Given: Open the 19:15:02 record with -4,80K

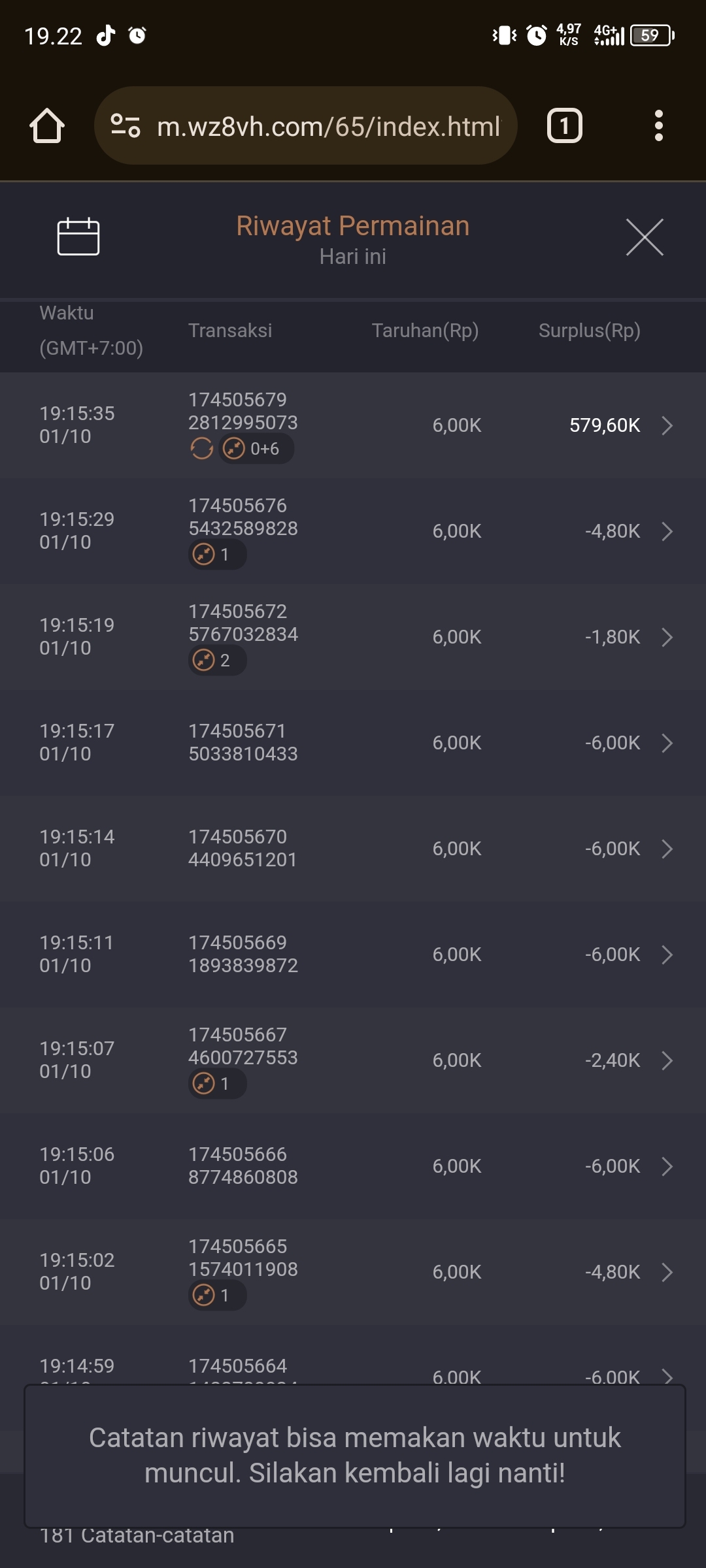Looking at the screenshot, I should [x=667, y=1272].
